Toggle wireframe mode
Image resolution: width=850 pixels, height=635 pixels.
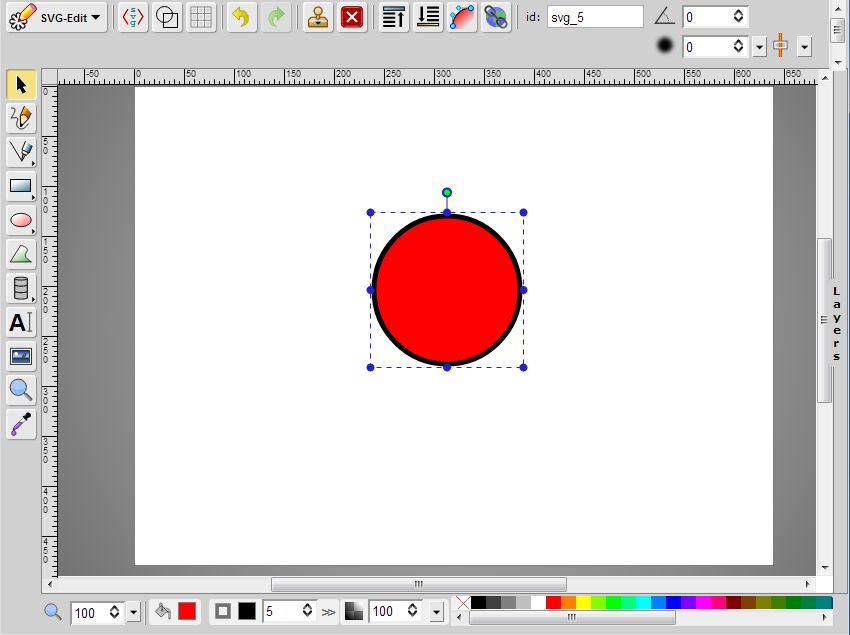(x=167, y=17)
